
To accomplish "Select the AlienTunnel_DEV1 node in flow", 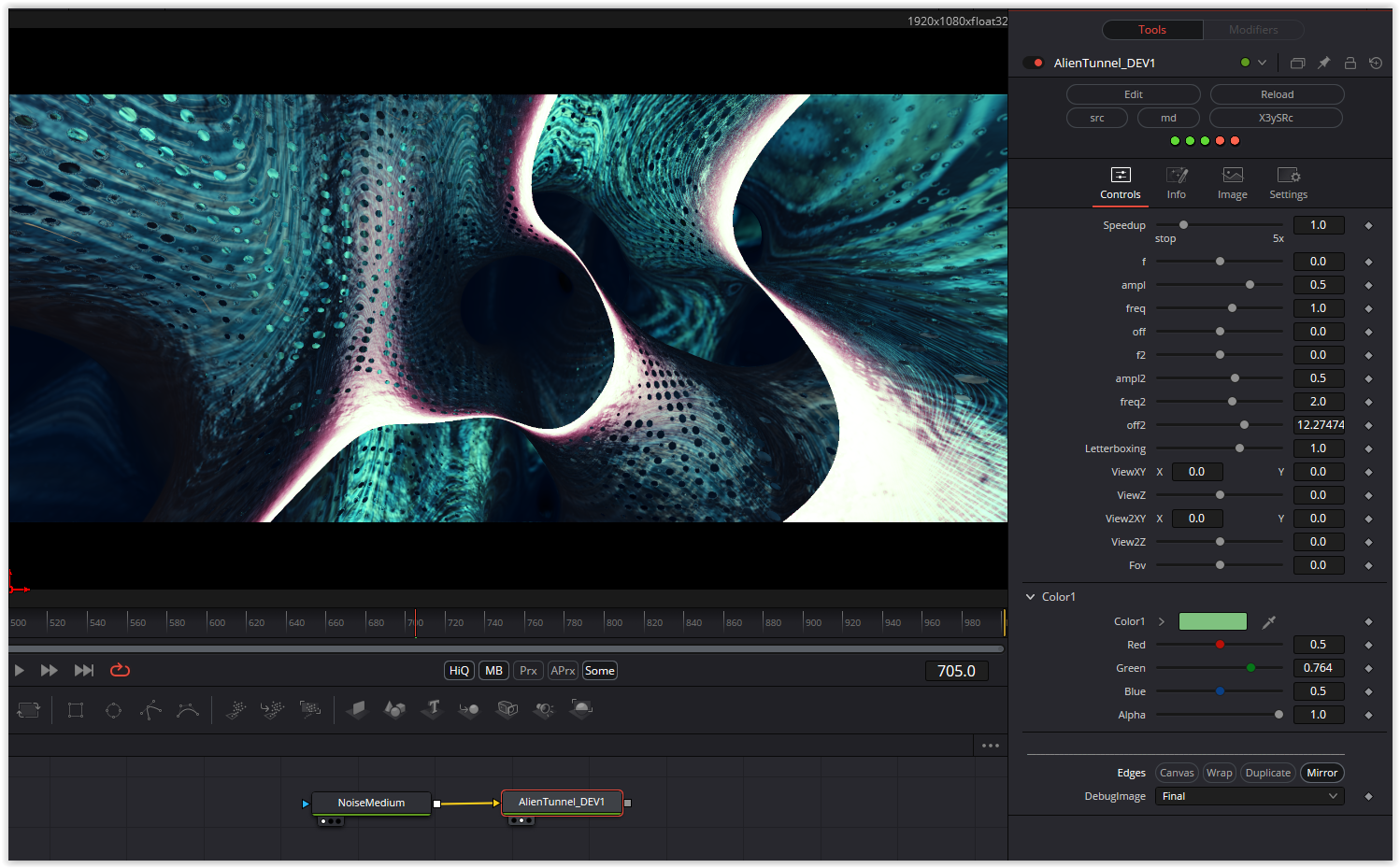I will tap(562, 802).
